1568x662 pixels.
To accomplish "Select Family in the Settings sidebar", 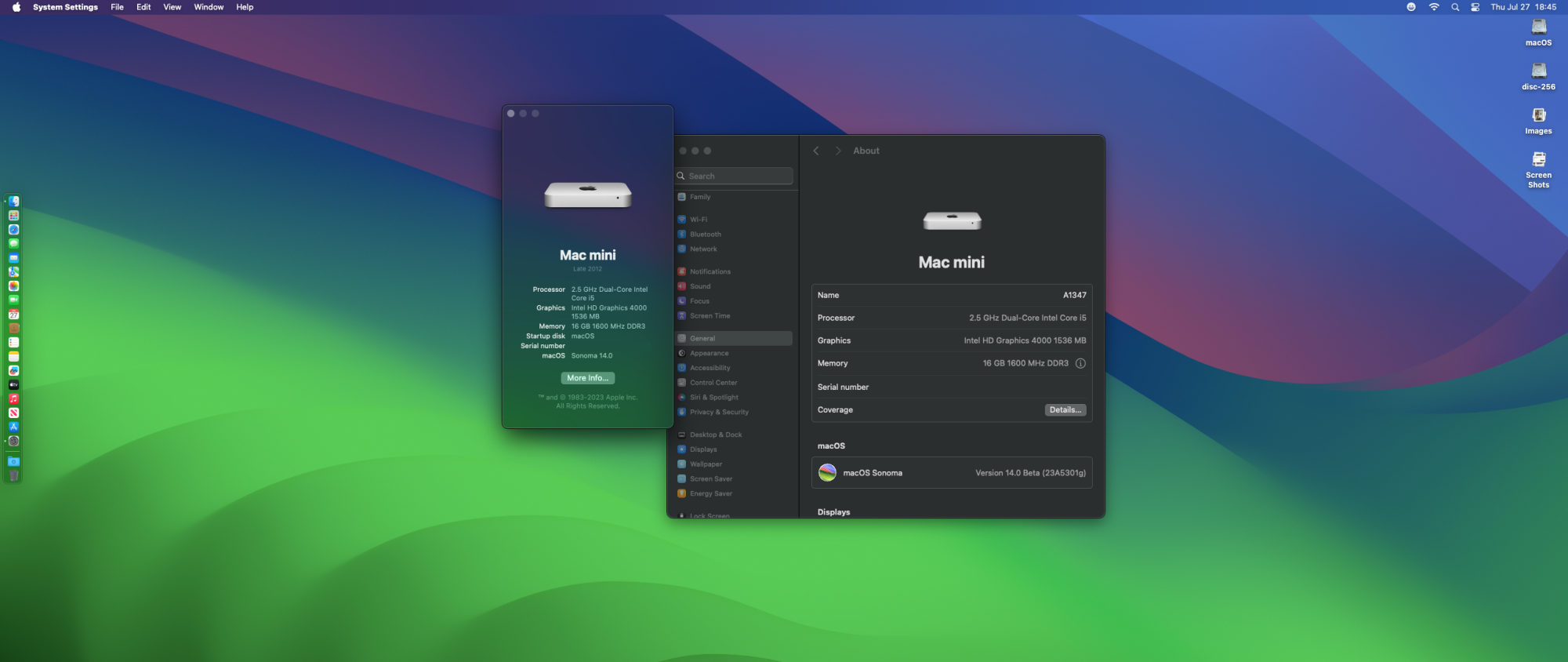I will click(735, 197).
